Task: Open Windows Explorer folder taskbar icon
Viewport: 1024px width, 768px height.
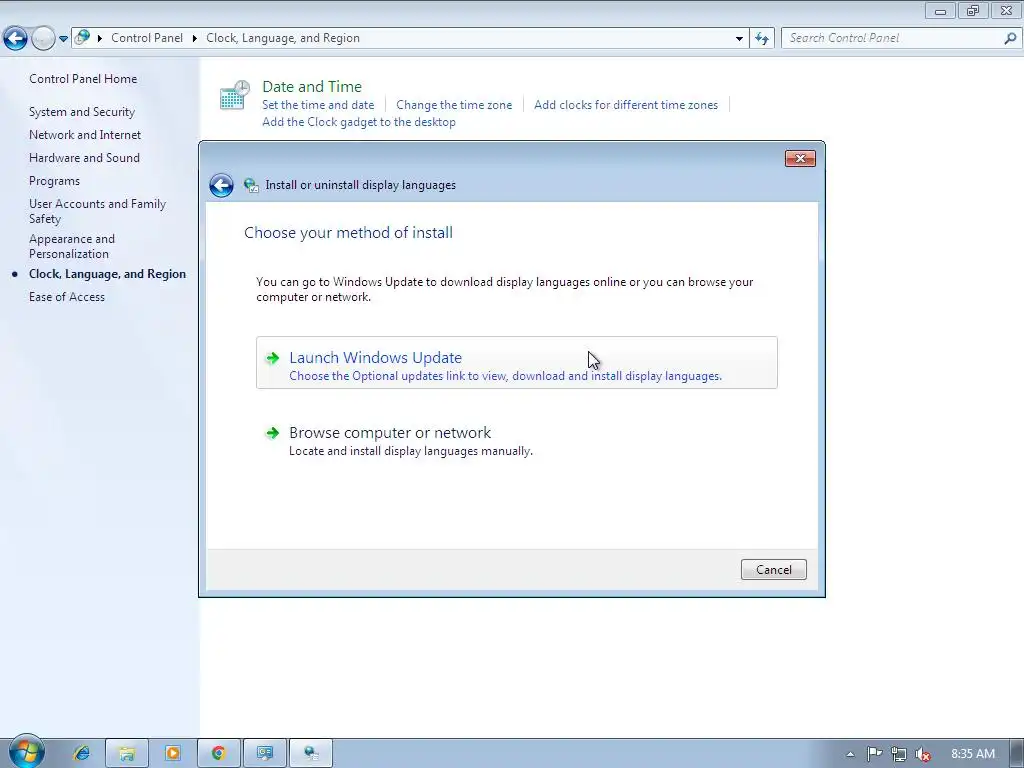Action: click(127, 753)
